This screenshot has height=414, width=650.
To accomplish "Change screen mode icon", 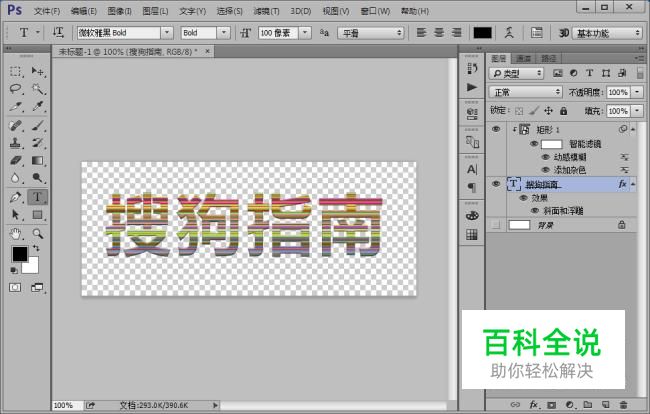I will click(x=37, y=287).
